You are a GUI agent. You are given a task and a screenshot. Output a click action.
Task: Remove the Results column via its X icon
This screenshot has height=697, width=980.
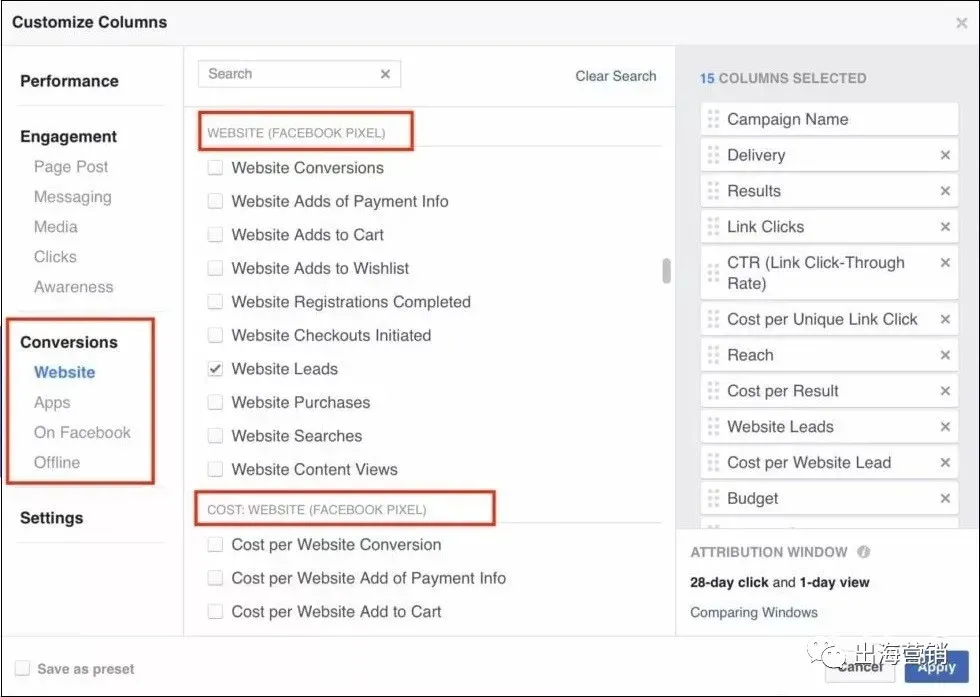point(945,191)
